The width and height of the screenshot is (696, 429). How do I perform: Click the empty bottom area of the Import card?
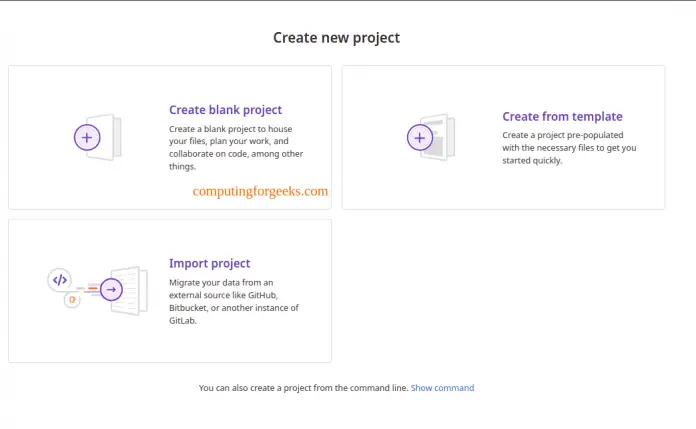[170, 345]
